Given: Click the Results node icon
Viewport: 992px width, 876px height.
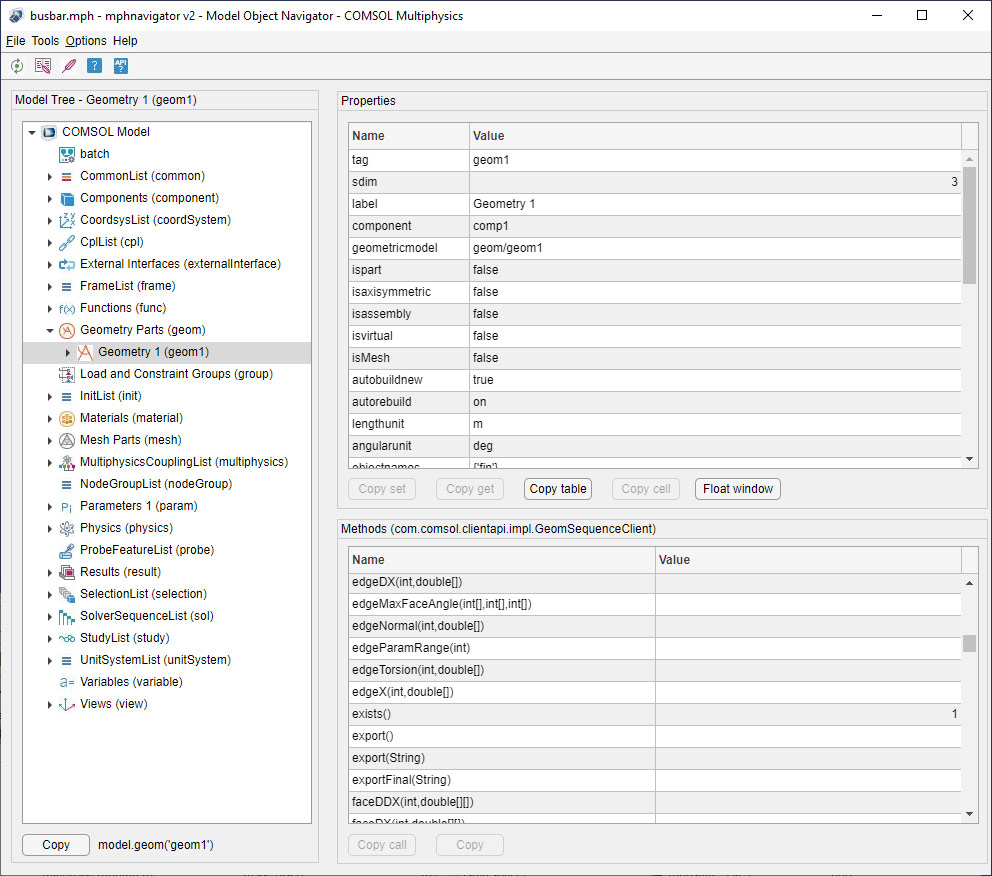Looking at the screenshot, I should [66, 571].
